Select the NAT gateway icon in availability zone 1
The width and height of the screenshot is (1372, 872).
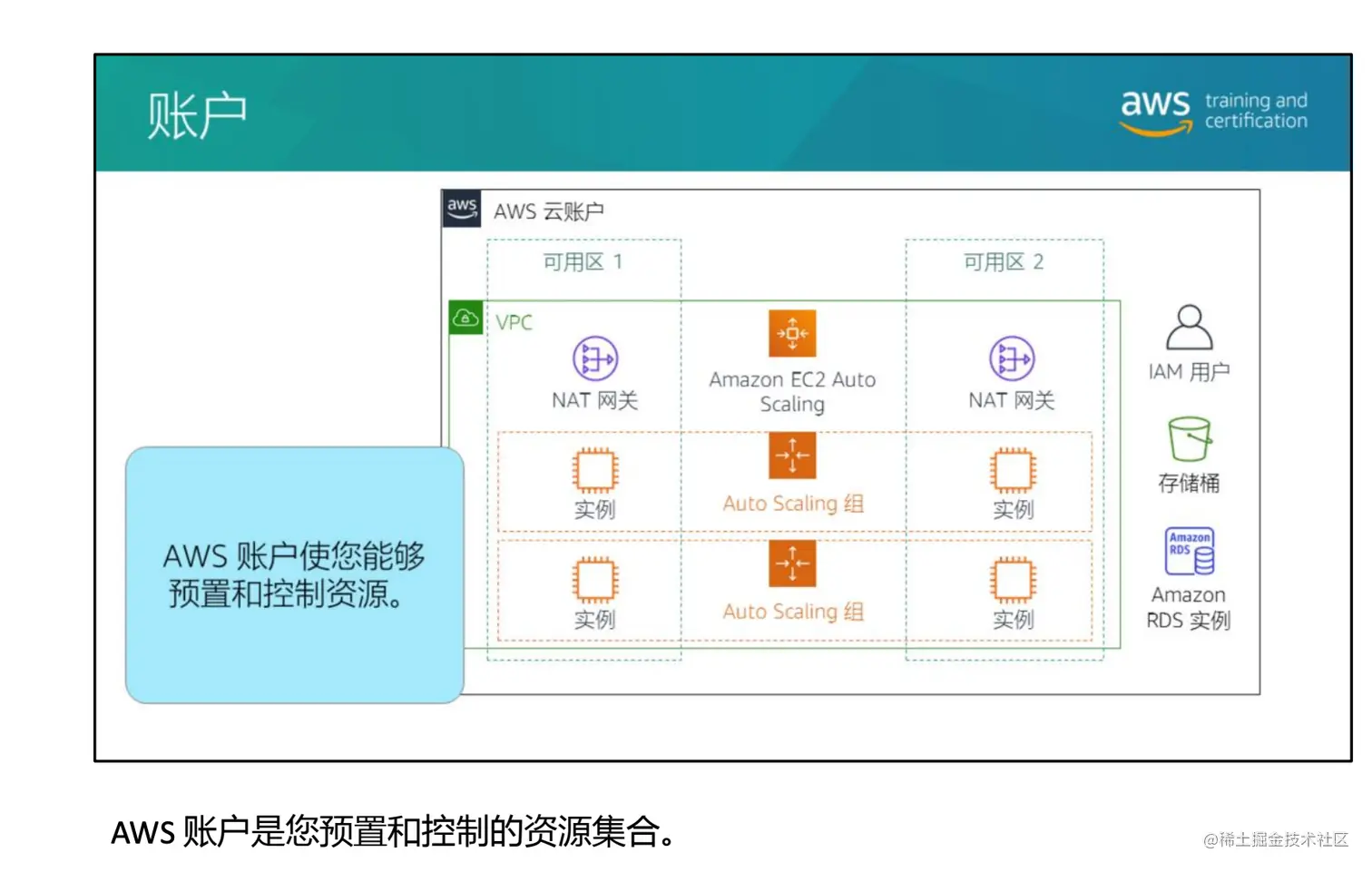coord(595,359)
